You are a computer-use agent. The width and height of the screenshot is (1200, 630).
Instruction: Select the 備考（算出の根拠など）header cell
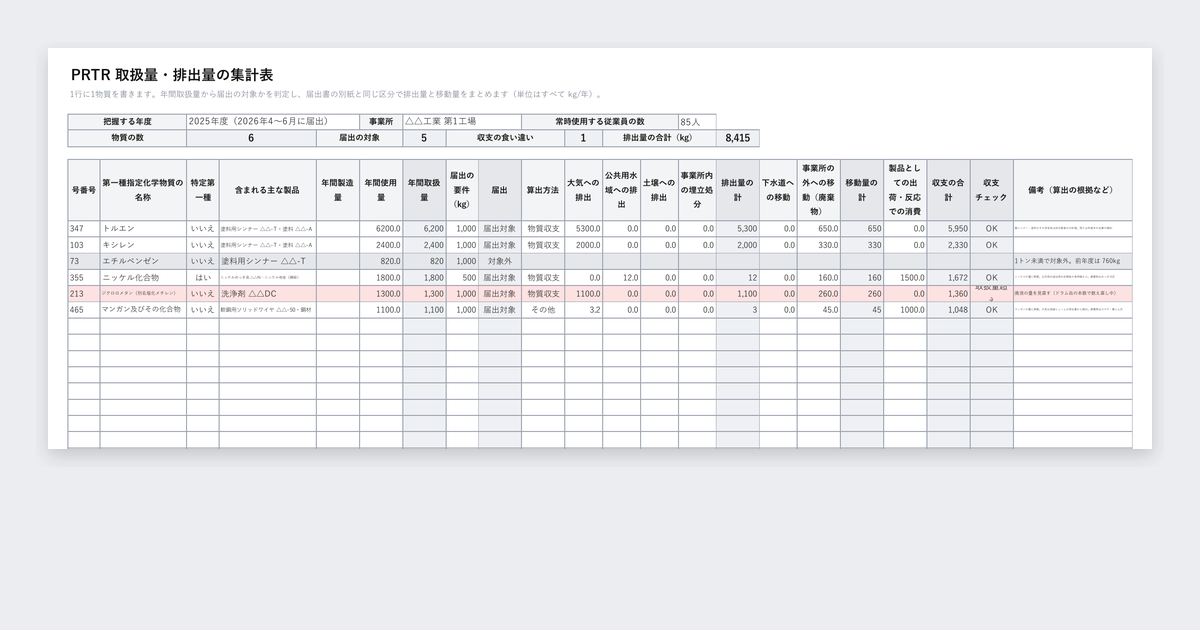(x=1072, y=190)
